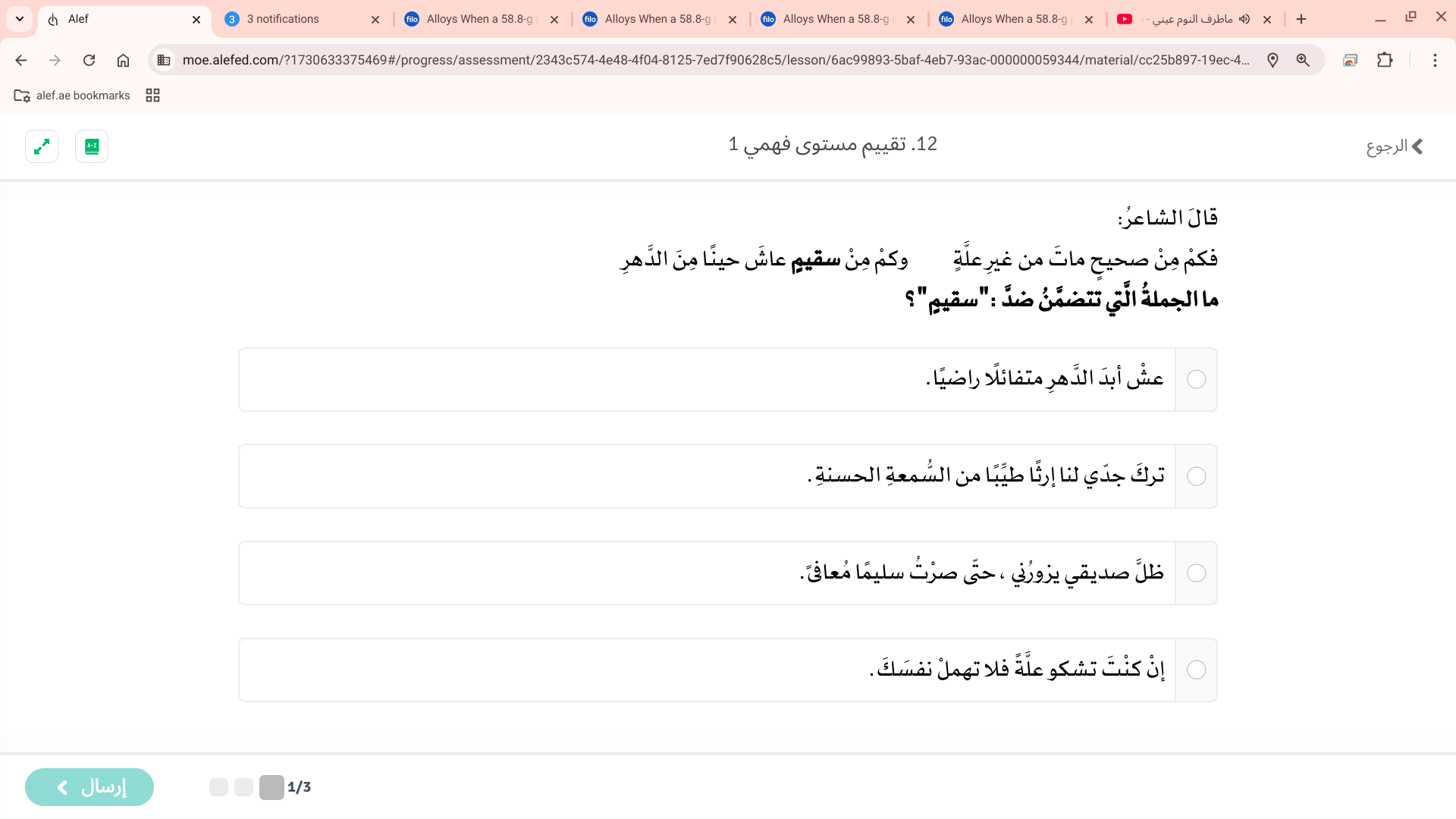
Task: Open the A-Z glossary icon
Action: click(x=92, y=146)
